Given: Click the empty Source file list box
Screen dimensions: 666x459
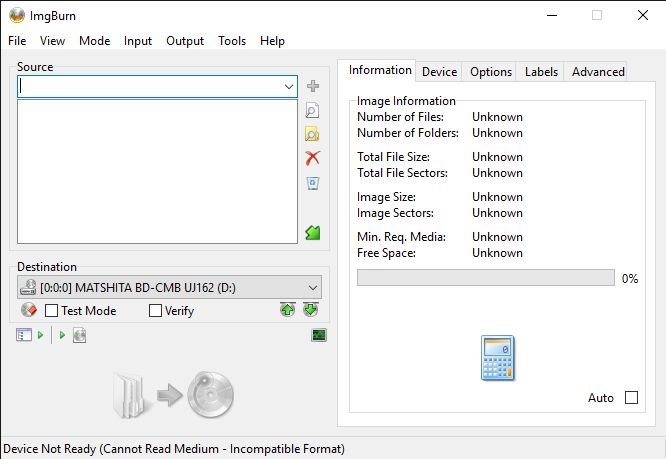Looking at the screenshot, I should 157,172.
